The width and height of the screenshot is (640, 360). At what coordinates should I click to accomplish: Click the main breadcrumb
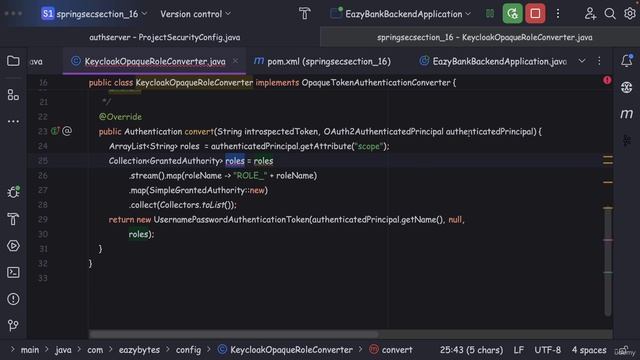[30, 350]
